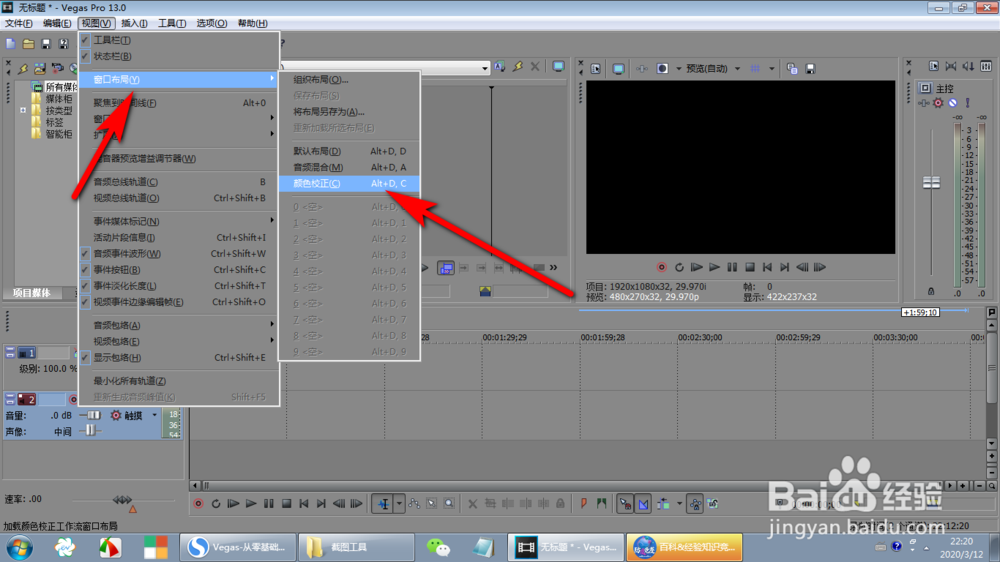Toggle 显示包络(H) checked item
The height and width of the screenshot is (562, 1000).
(179, 357)
